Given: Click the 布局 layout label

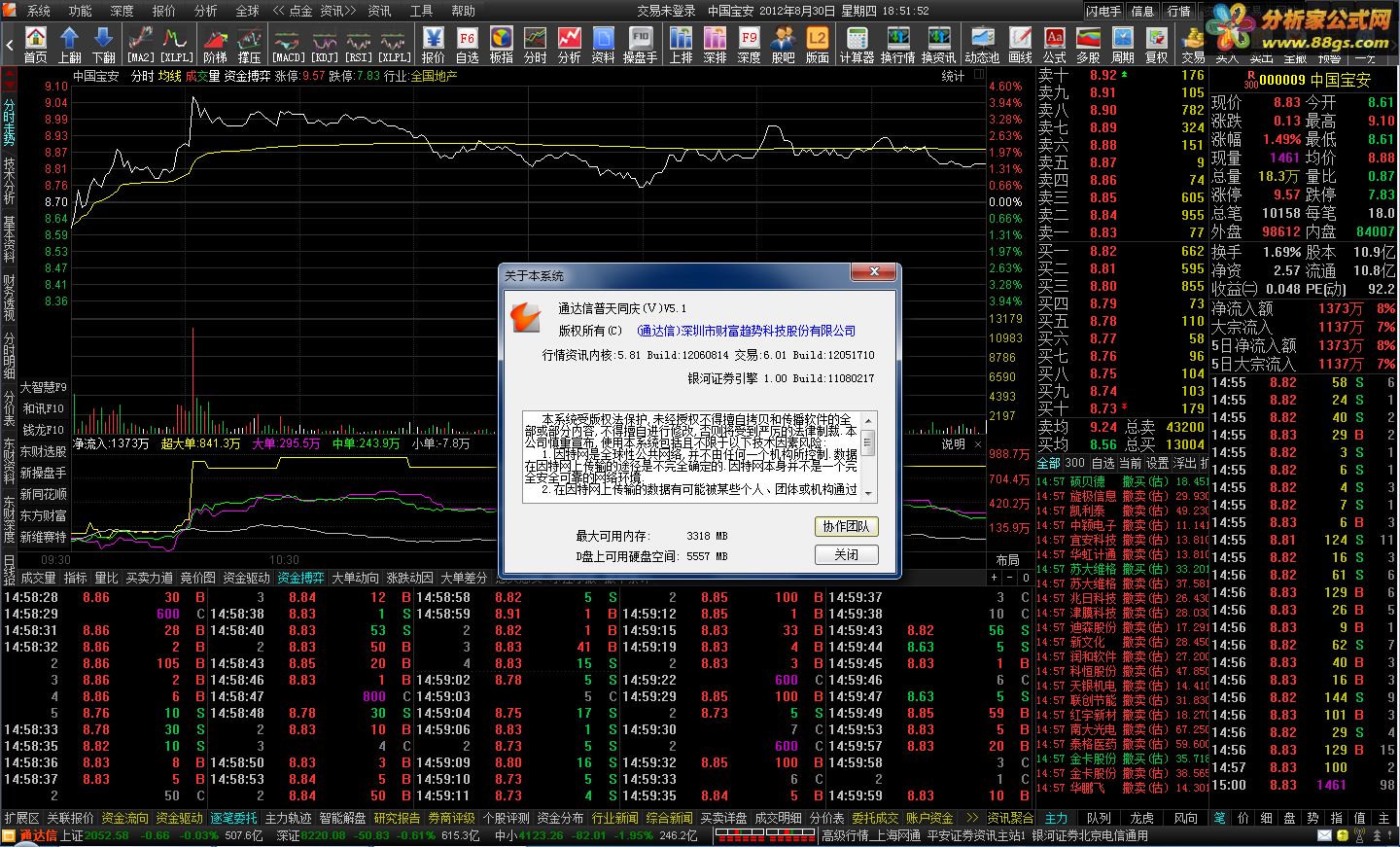Looking at the screenshot, I should pyautogui.click(x=1007, y=560).
